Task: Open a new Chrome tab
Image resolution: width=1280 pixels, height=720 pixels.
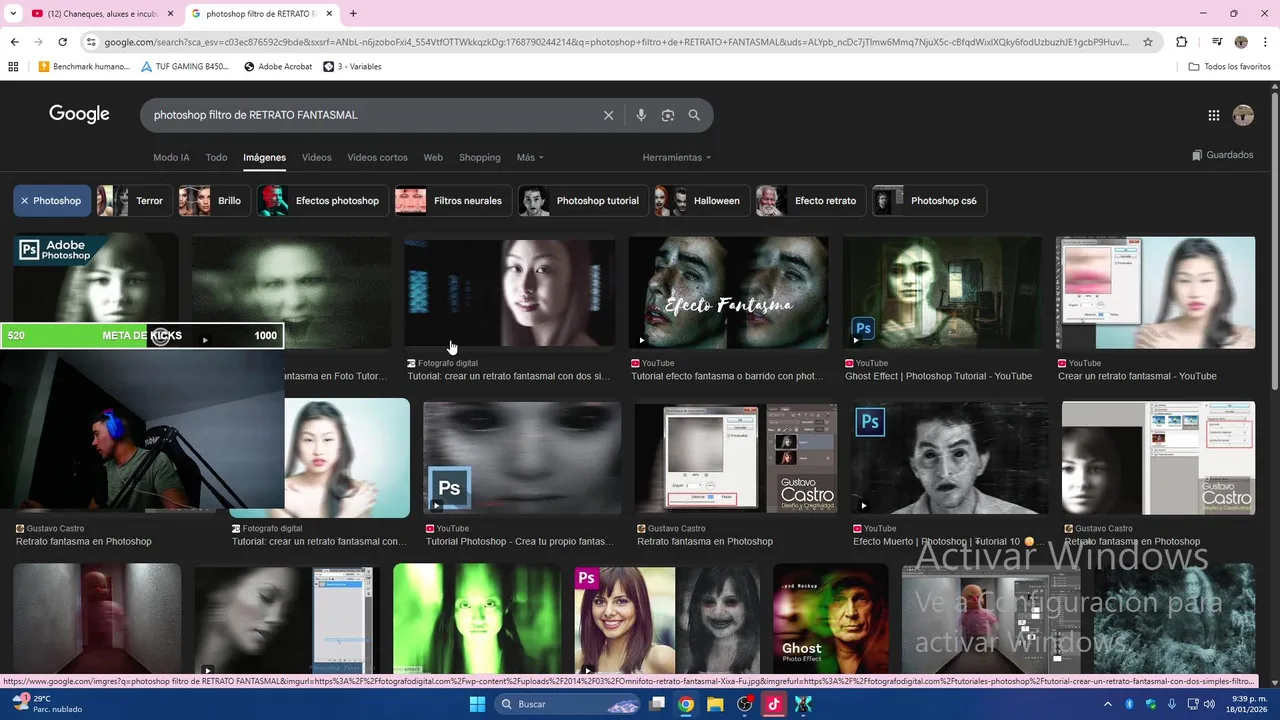Action: coord(353,14)
